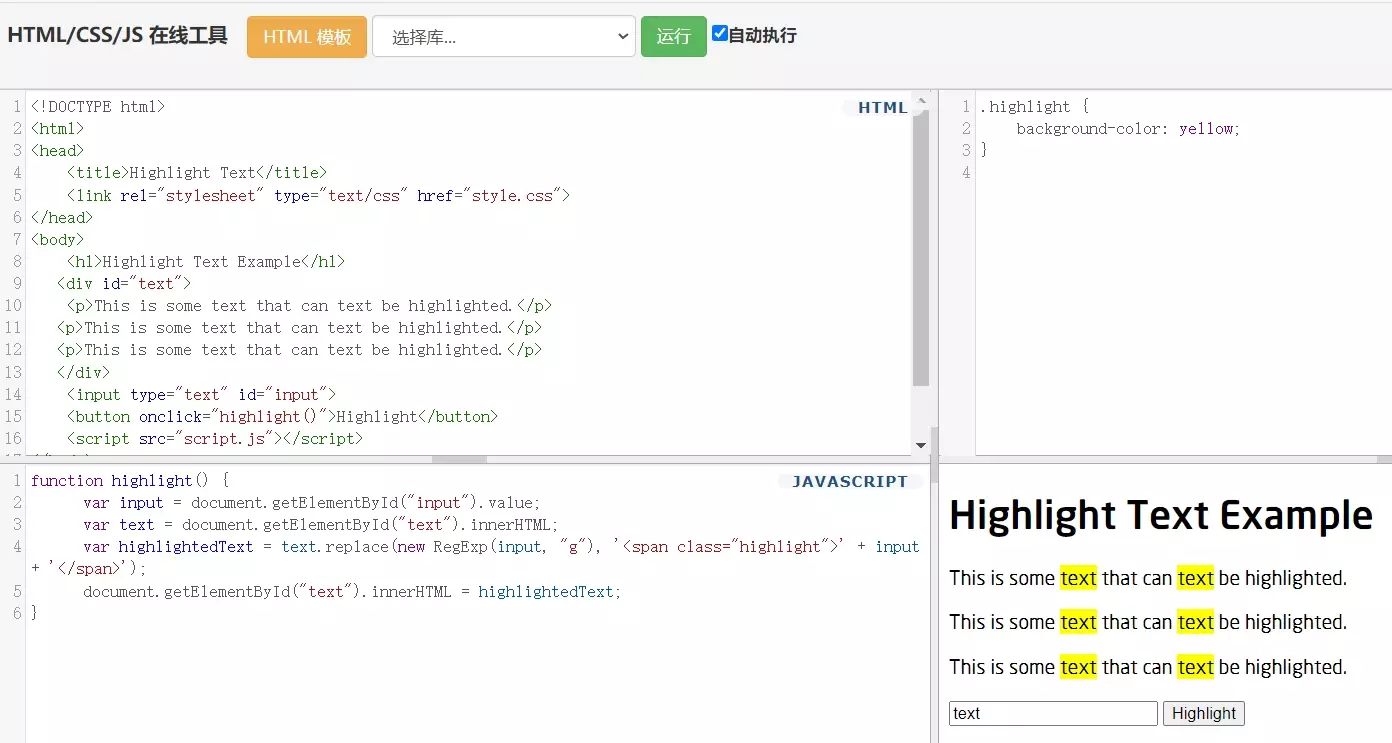Click the HTML label badge in the editor
This screenshot has height=743, width=1392.
(x=883, y=108)
